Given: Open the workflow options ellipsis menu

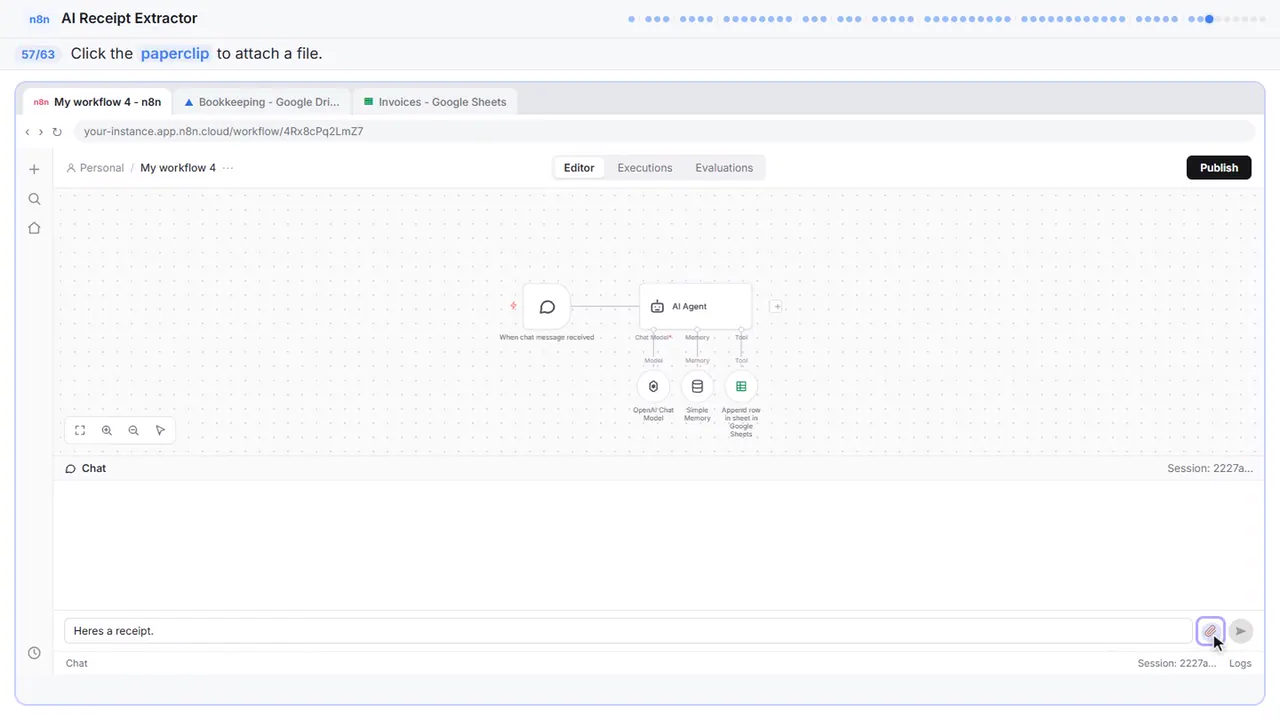Looking at the screenshot, I should coord(228,168).
